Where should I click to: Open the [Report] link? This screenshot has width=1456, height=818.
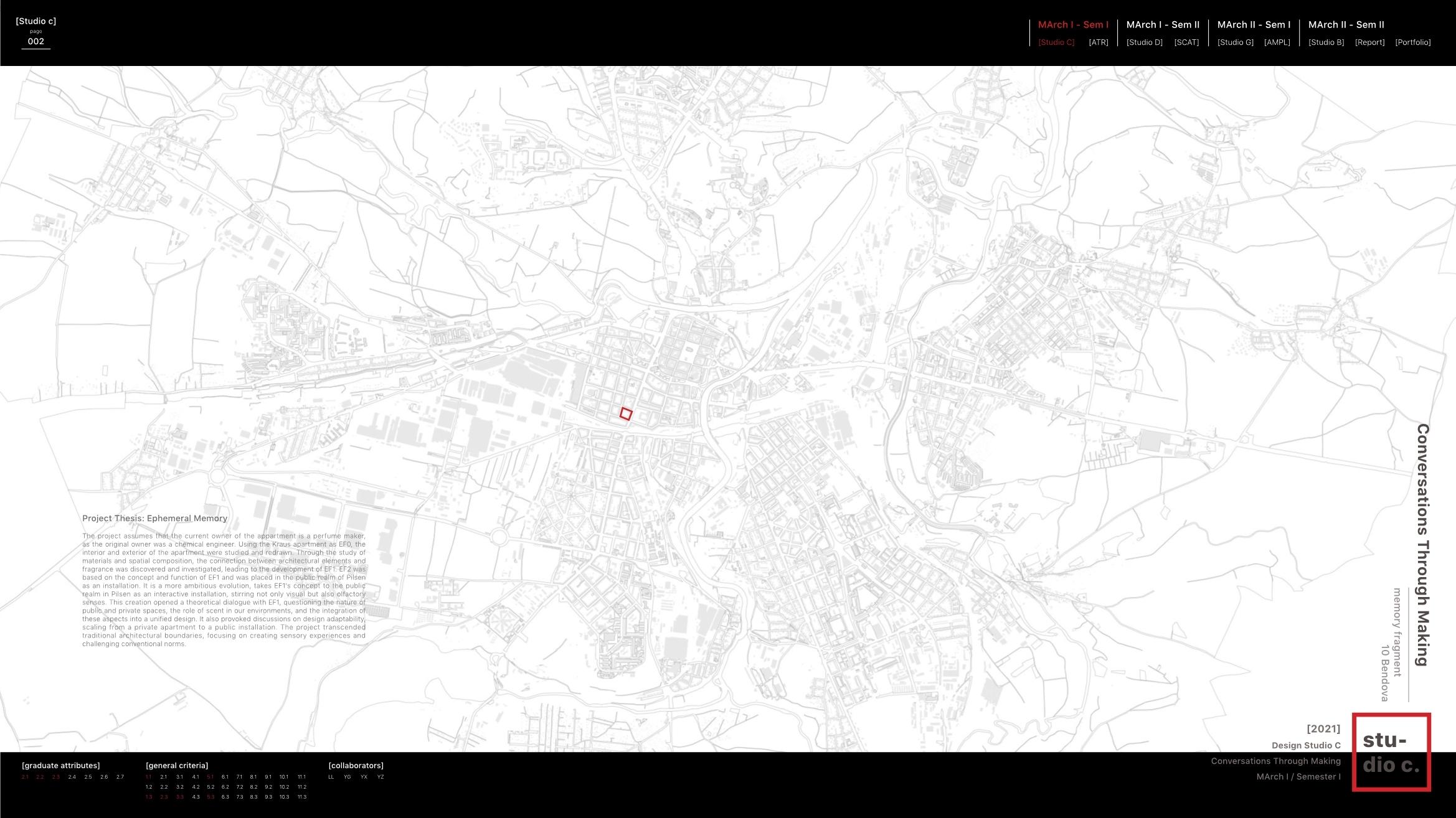(1369, 42)
